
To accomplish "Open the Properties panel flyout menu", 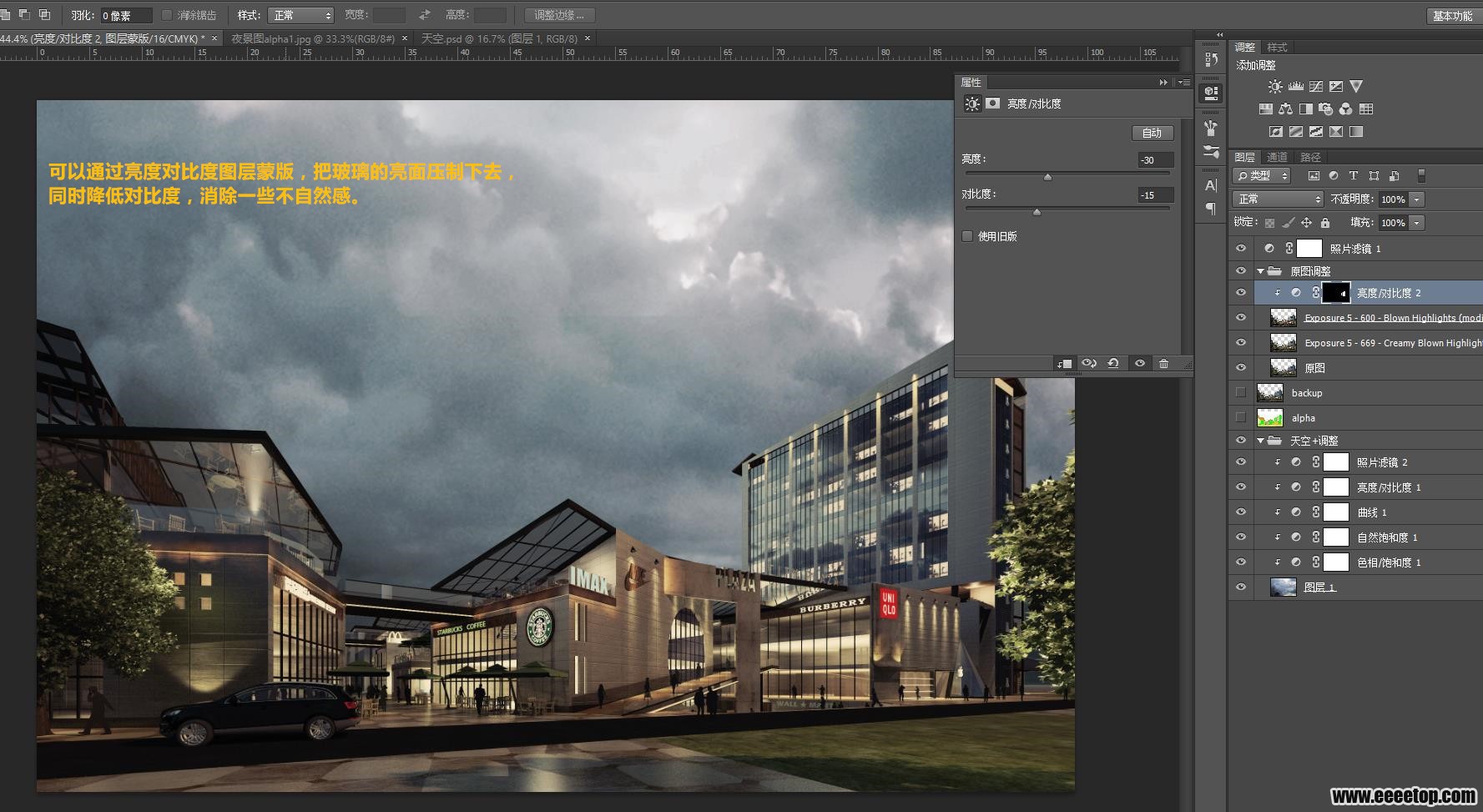I will (1184, 82).
